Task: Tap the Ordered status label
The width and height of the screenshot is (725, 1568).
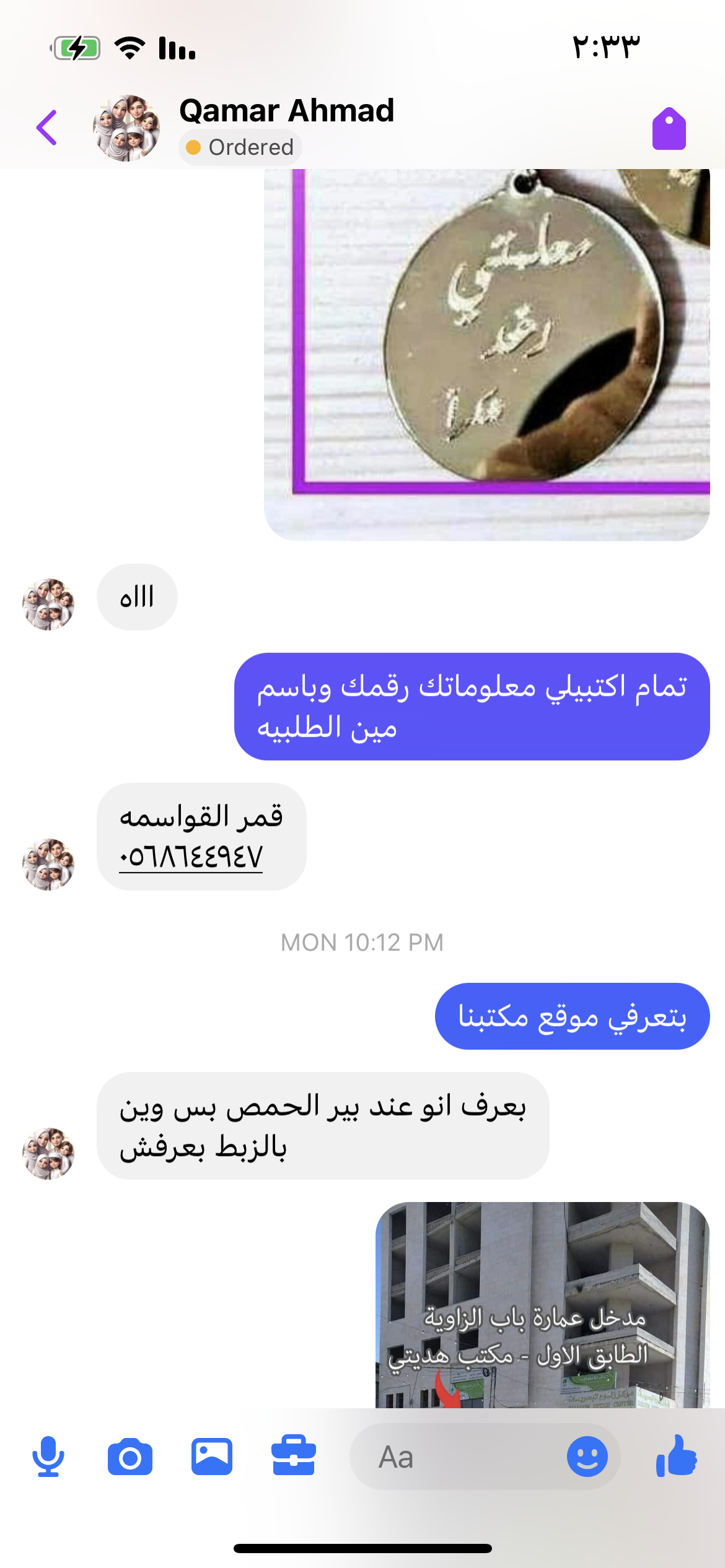Action: (240, 147)
